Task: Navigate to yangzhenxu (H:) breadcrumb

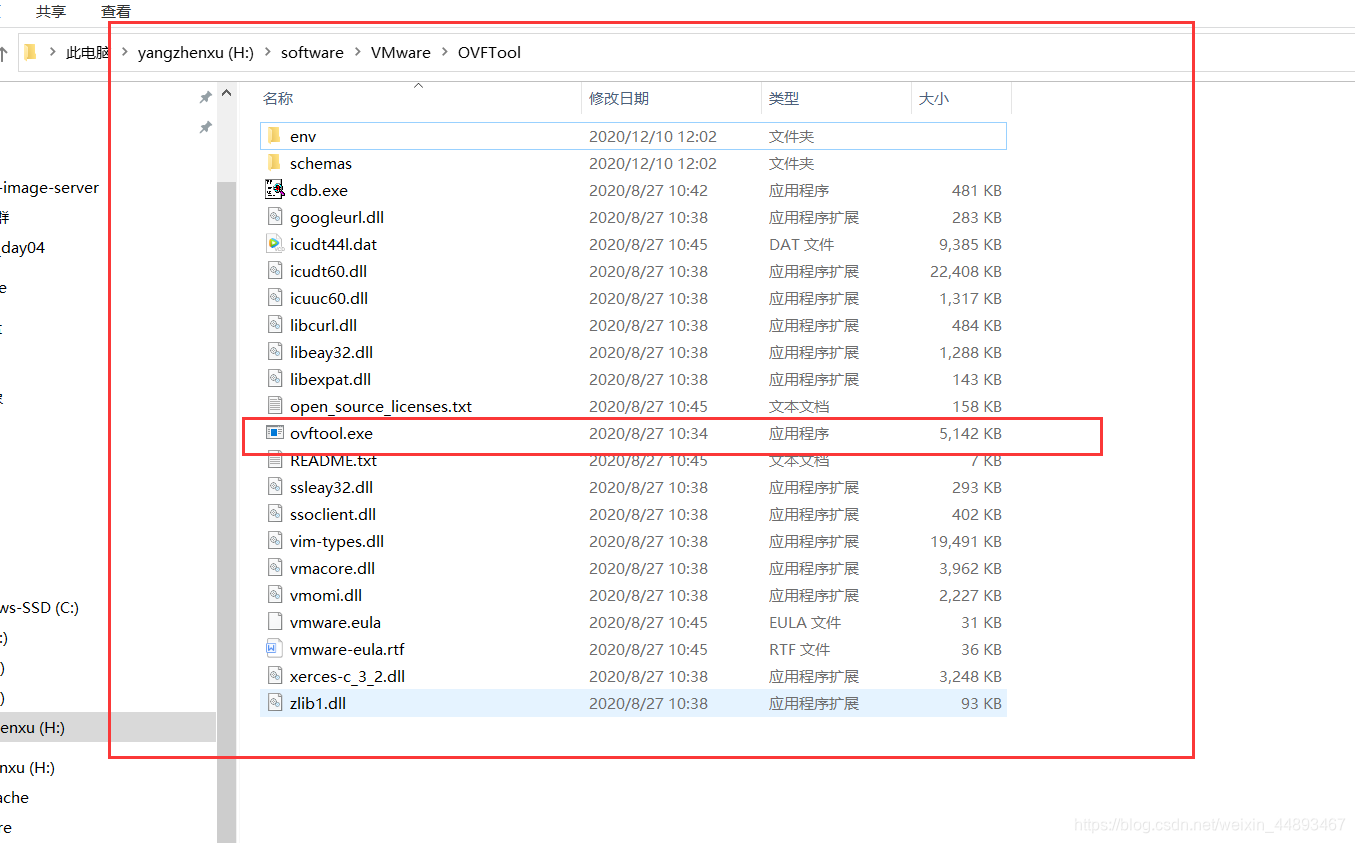Action: 196,52
